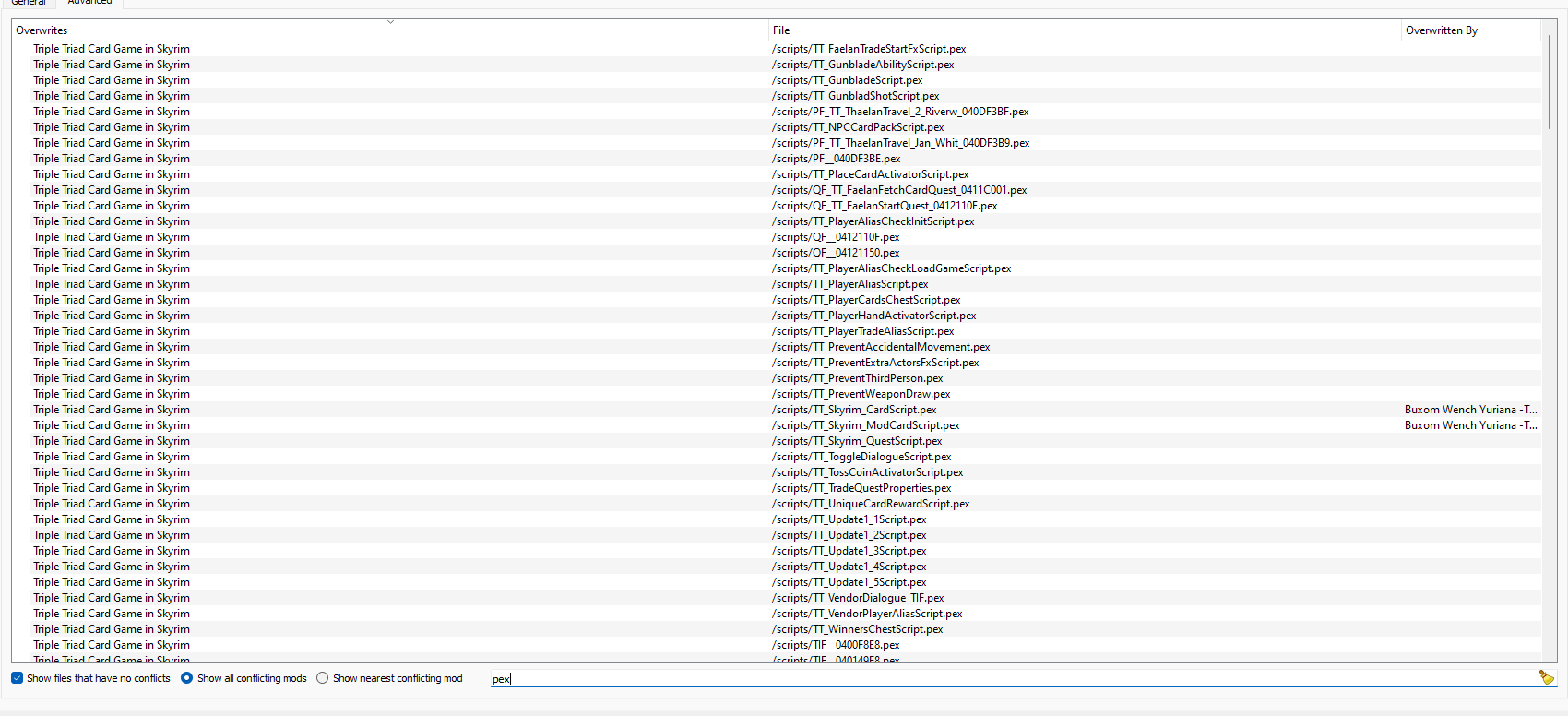This screenshot has width=1568, height=716.
Task: Select QF_TT_FaelanStartQuest_0412110E.pex file entry
Action: click(885, 206)
